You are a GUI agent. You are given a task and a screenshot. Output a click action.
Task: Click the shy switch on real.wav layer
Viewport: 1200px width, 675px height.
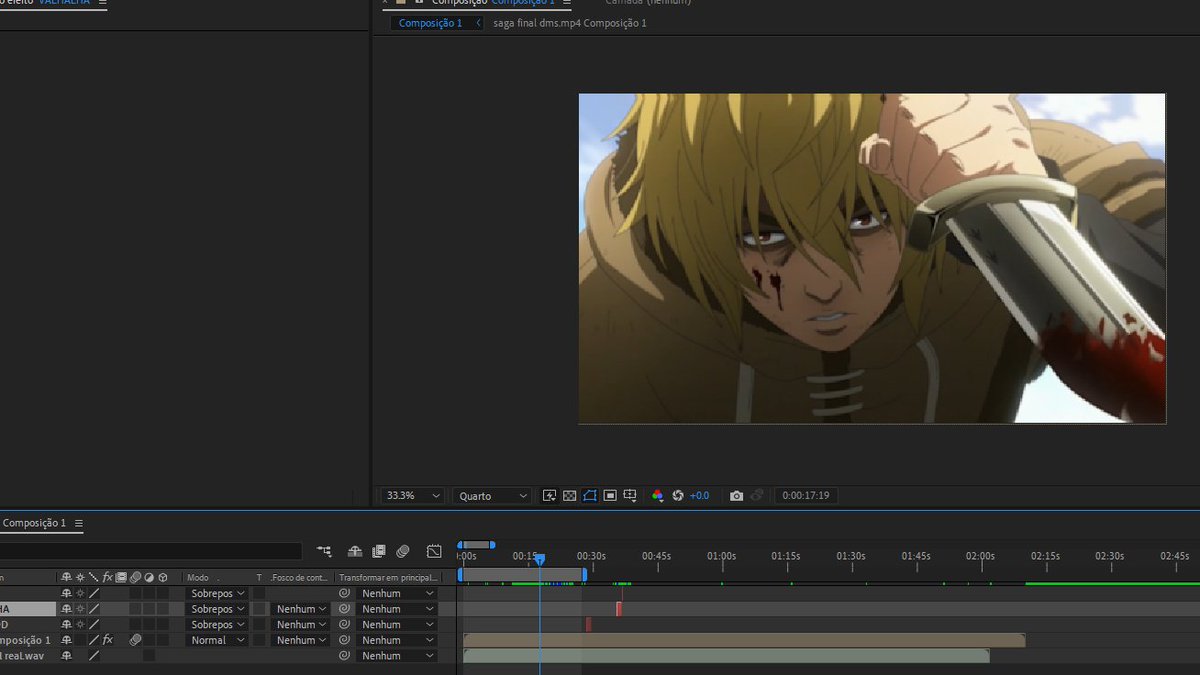click(67, 656)
